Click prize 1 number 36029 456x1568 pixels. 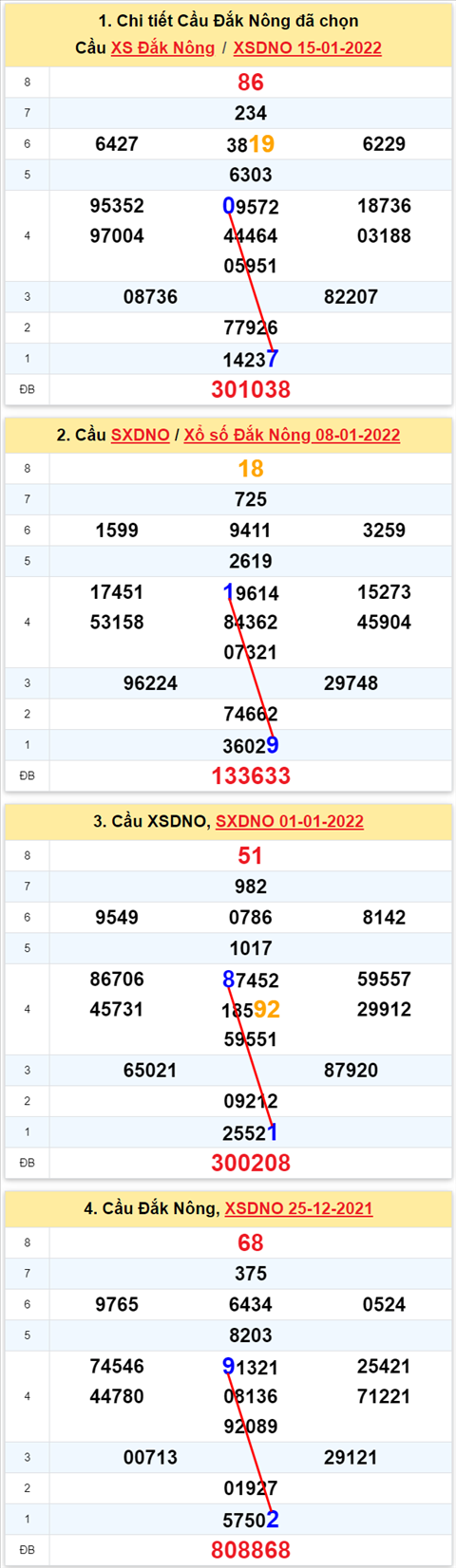coord(251,745)
